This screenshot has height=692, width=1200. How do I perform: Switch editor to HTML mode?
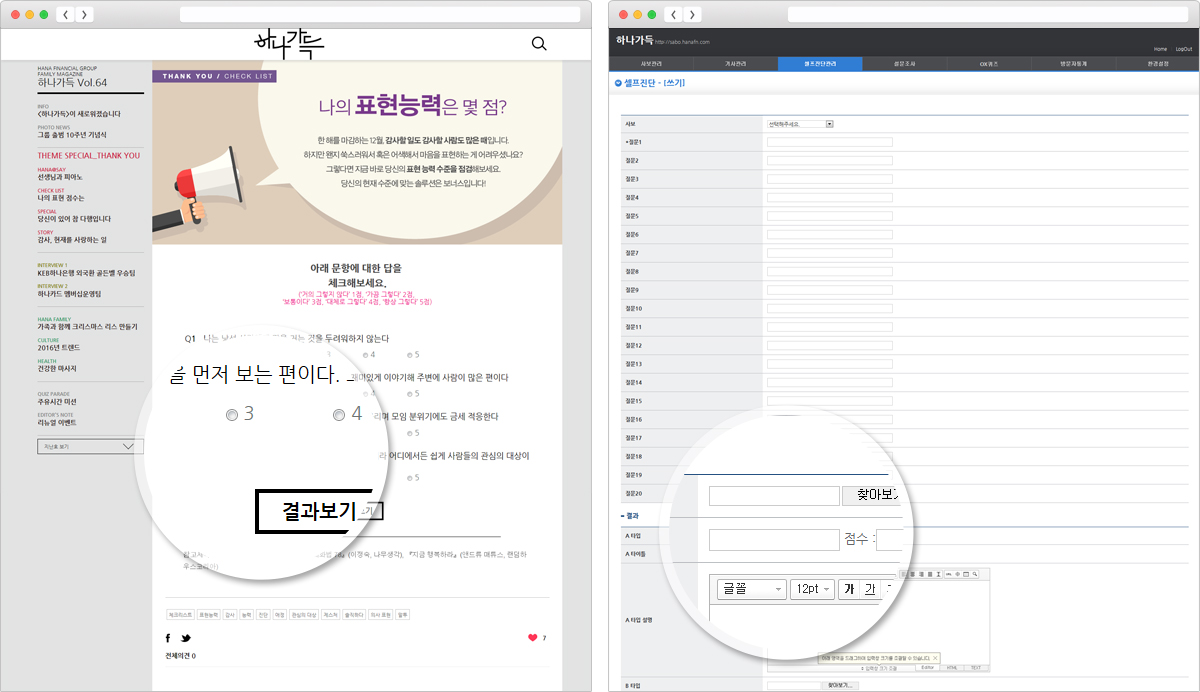point(952,667)
